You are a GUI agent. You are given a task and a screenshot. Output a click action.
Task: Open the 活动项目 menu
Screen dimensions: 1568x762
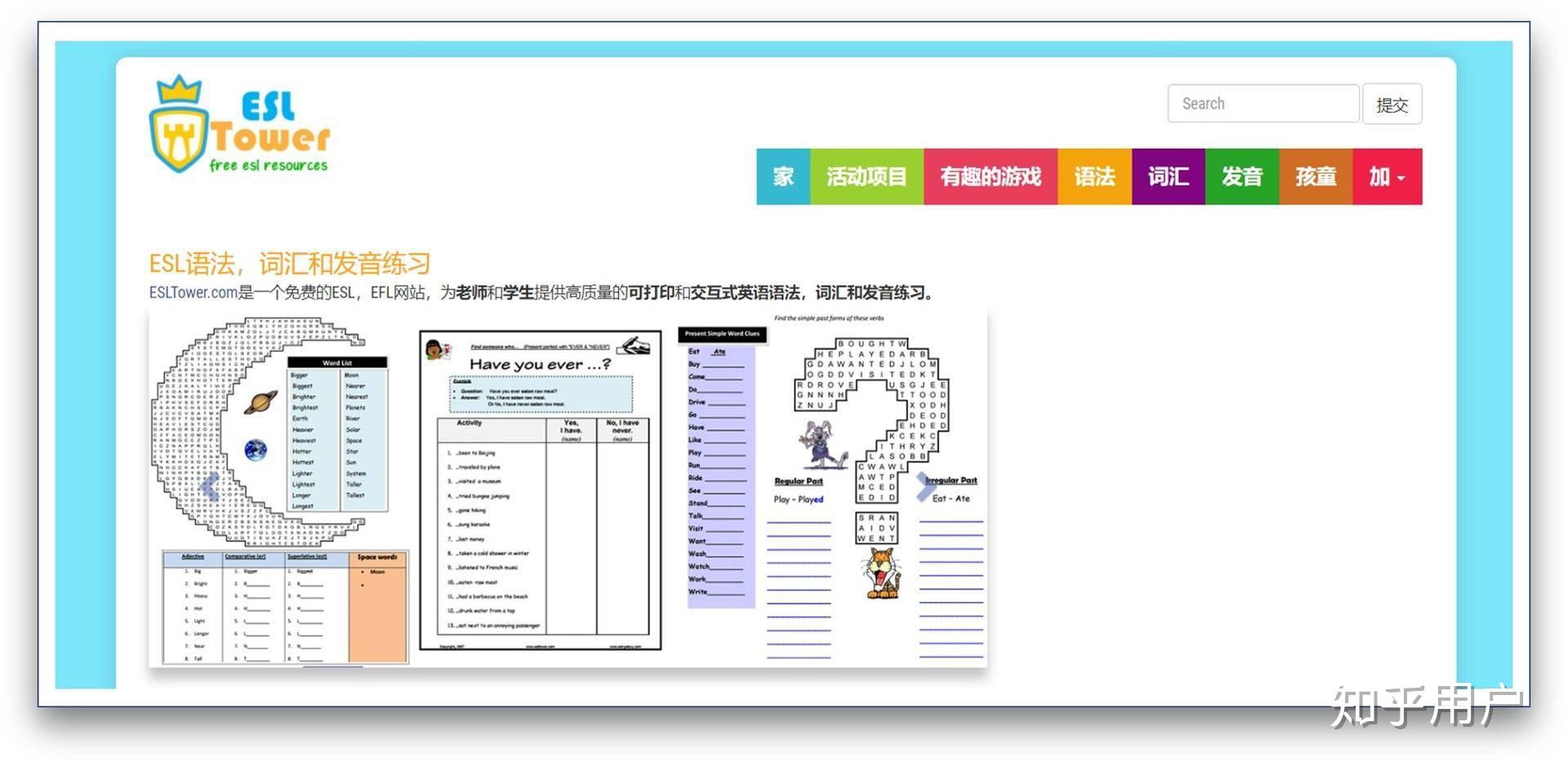click(865, 176)
